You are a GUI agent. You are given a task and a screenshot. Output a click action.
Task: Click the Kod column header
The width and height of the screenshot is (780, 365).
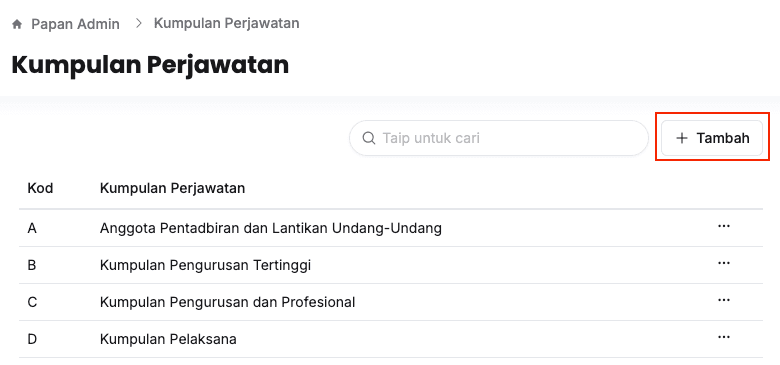(x=40, y=188)
